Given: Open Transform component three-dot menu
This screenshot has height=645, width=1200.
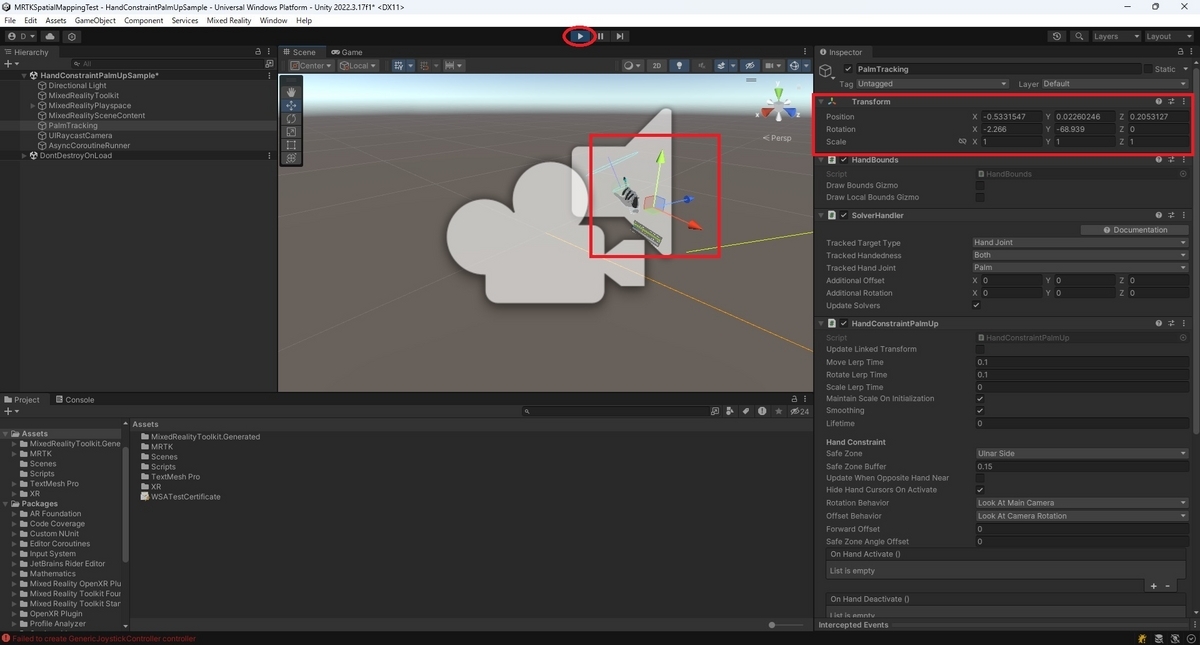Looking at the screenshot, I should pos(1184,101).
